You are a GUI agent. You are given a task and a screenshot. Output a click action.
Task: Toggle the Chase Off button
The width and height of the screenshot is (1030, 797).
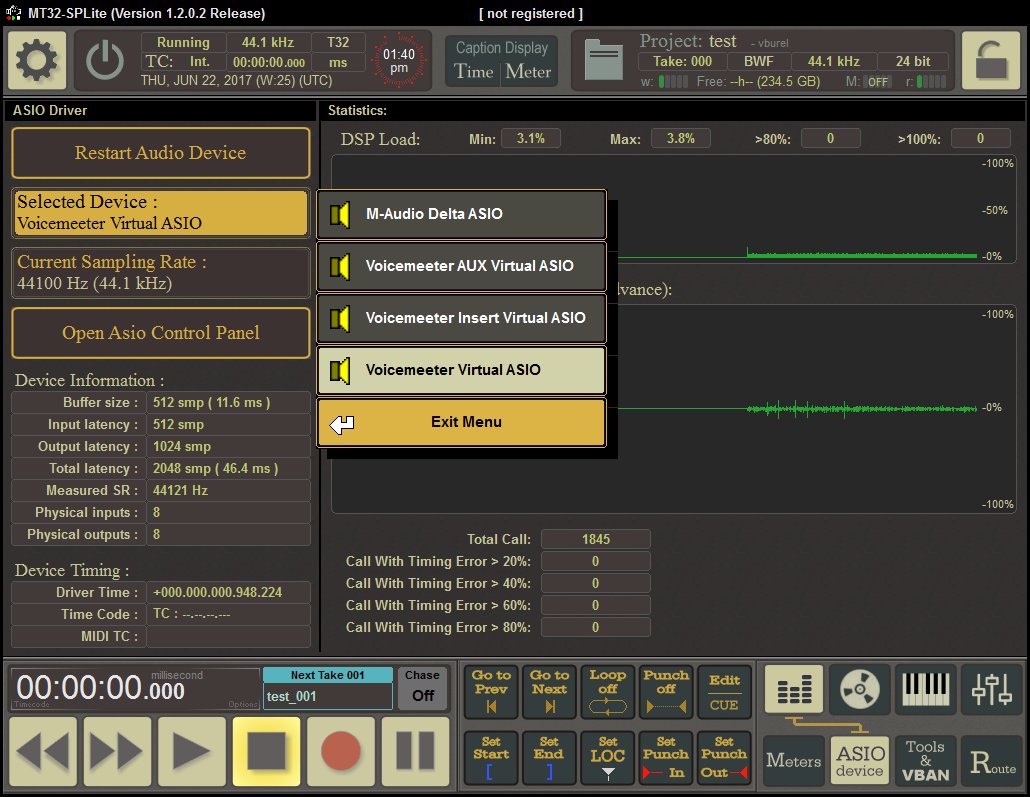point(422,687)
